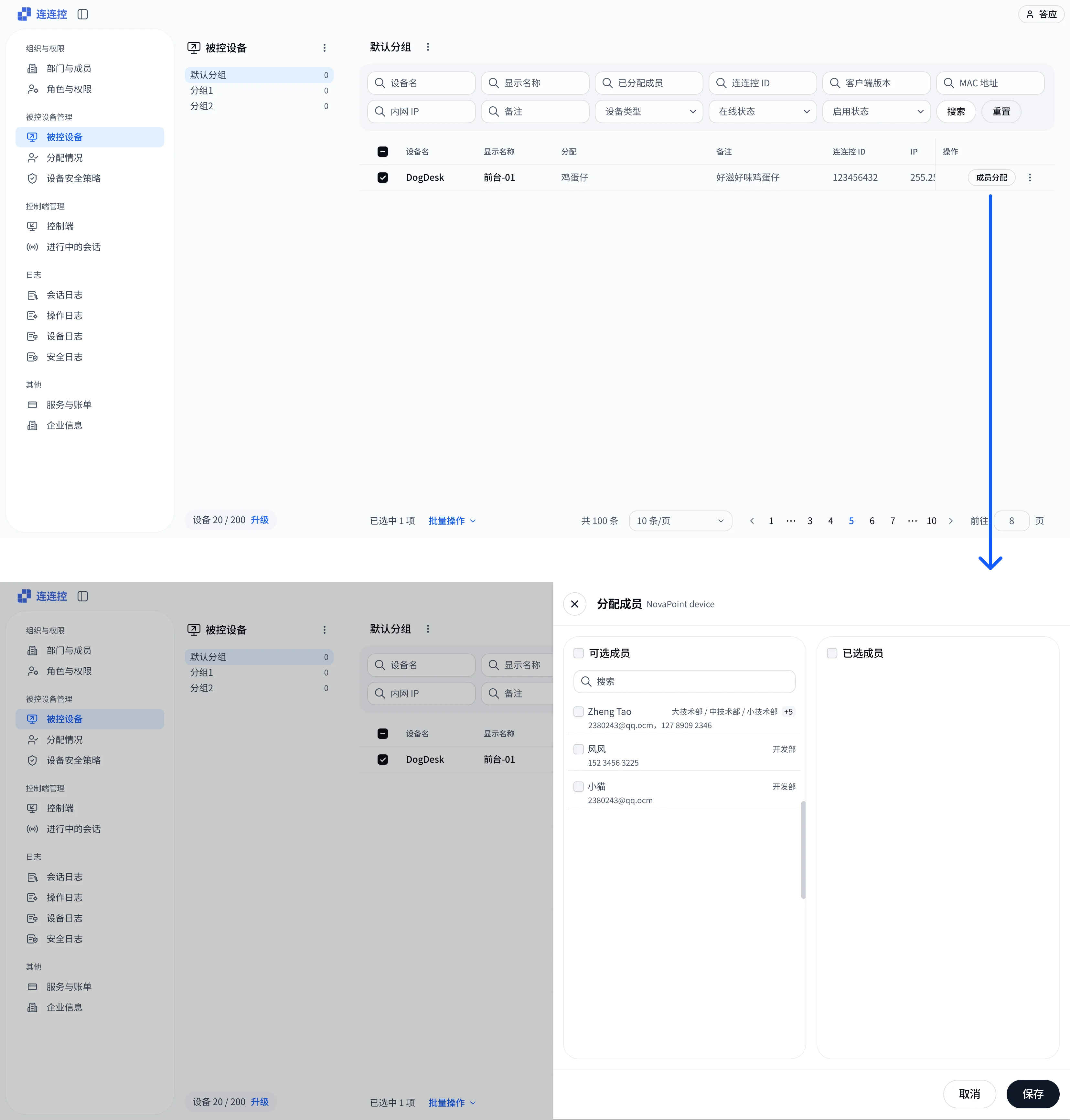Expand 批量操作 dropdown in bottom screen
This screenshot has width=1070, height=1120.
[x=452, y=1103]
